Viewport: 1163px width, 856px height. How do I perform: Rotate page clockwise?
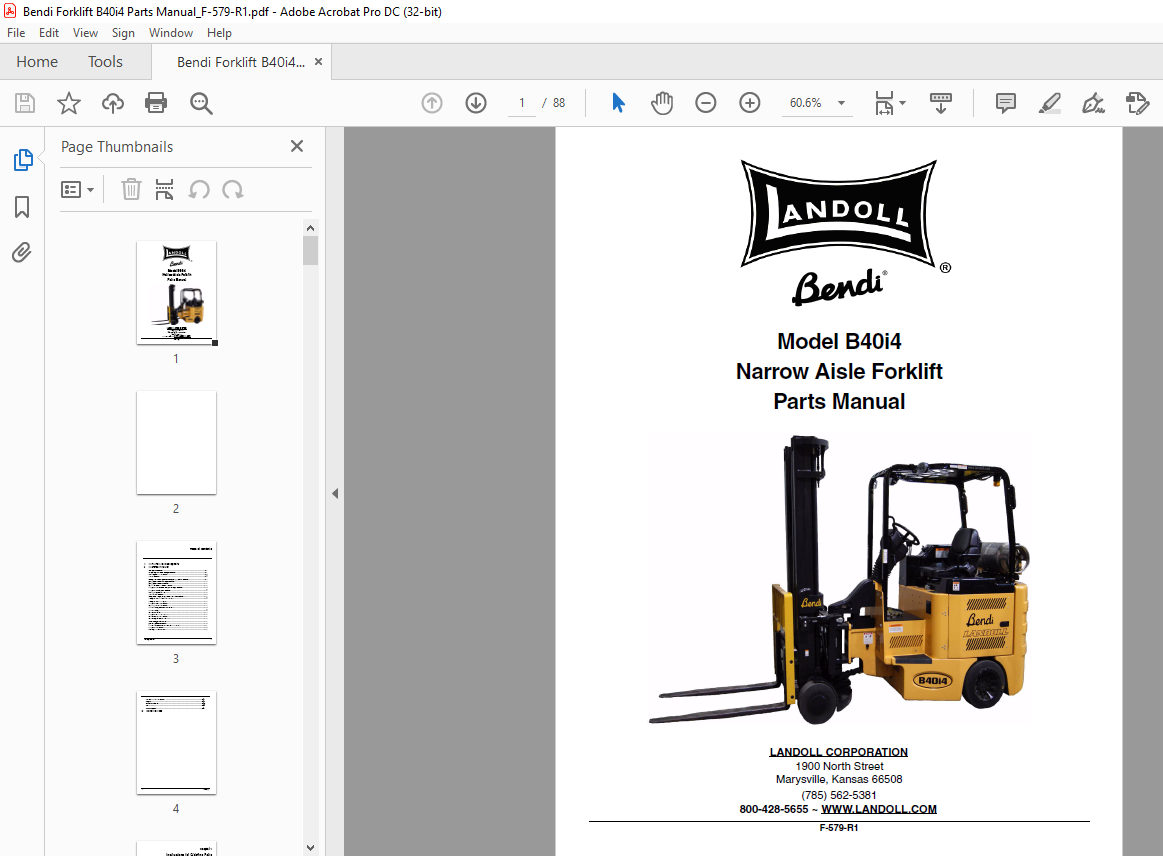coord(233,190)
